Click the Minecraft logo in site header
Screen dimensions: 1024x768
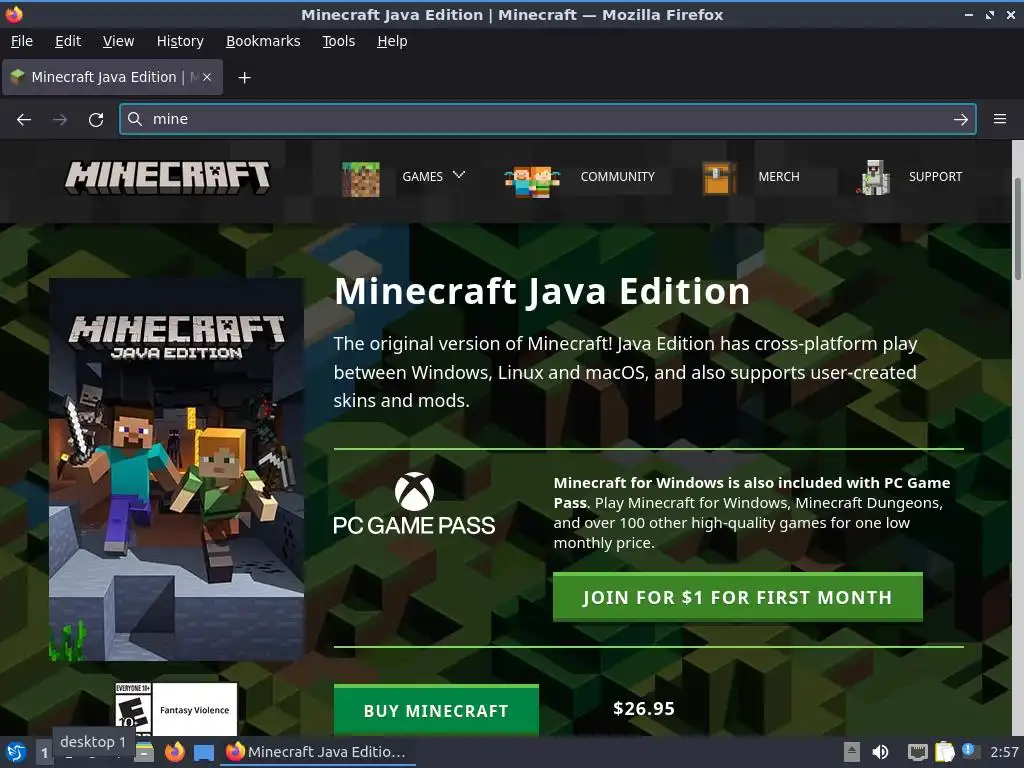tap(167, 177)
